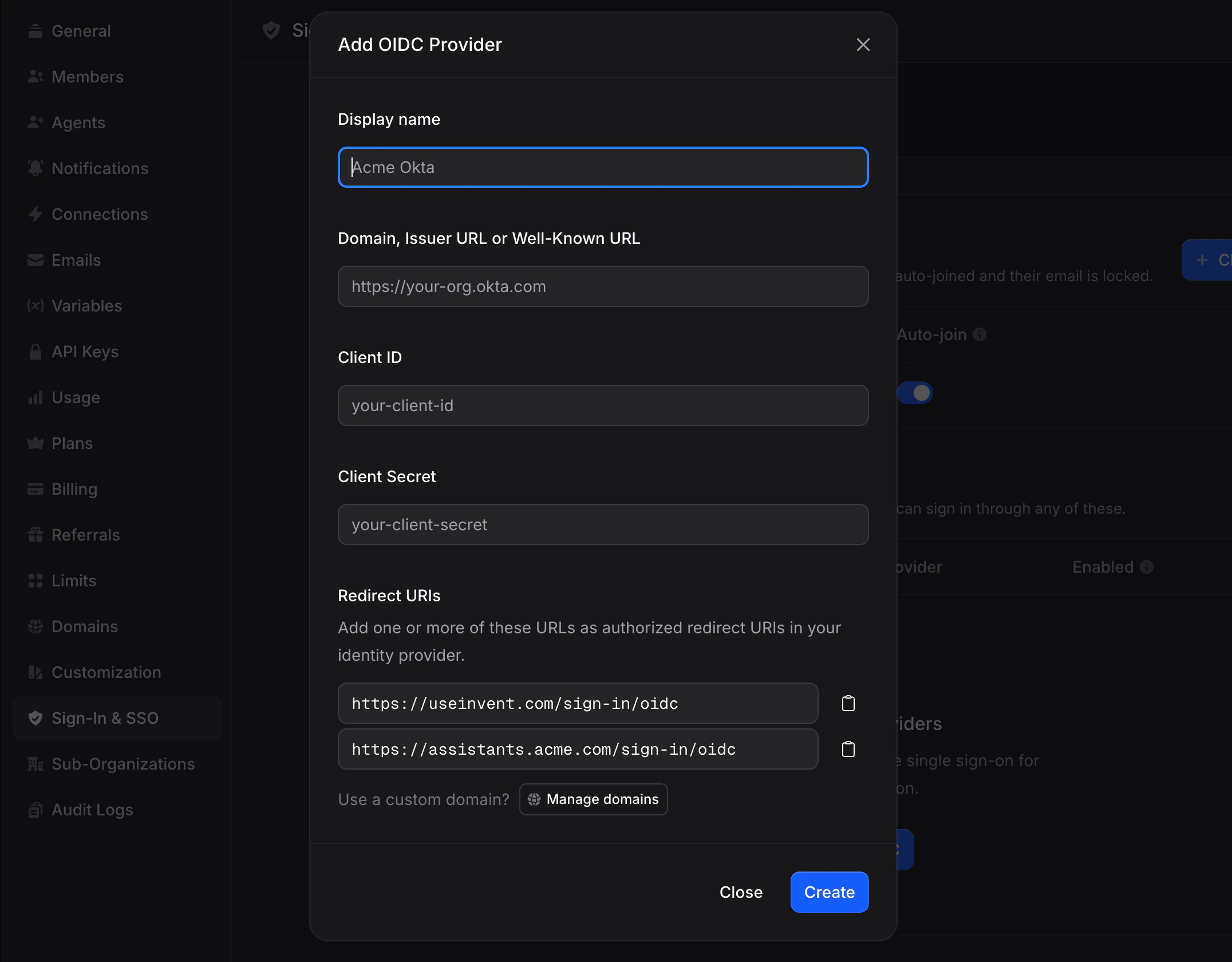Copy the useinvent.com redirect URI
This screenshot has height=962, width=1232.
pos(848,703)
